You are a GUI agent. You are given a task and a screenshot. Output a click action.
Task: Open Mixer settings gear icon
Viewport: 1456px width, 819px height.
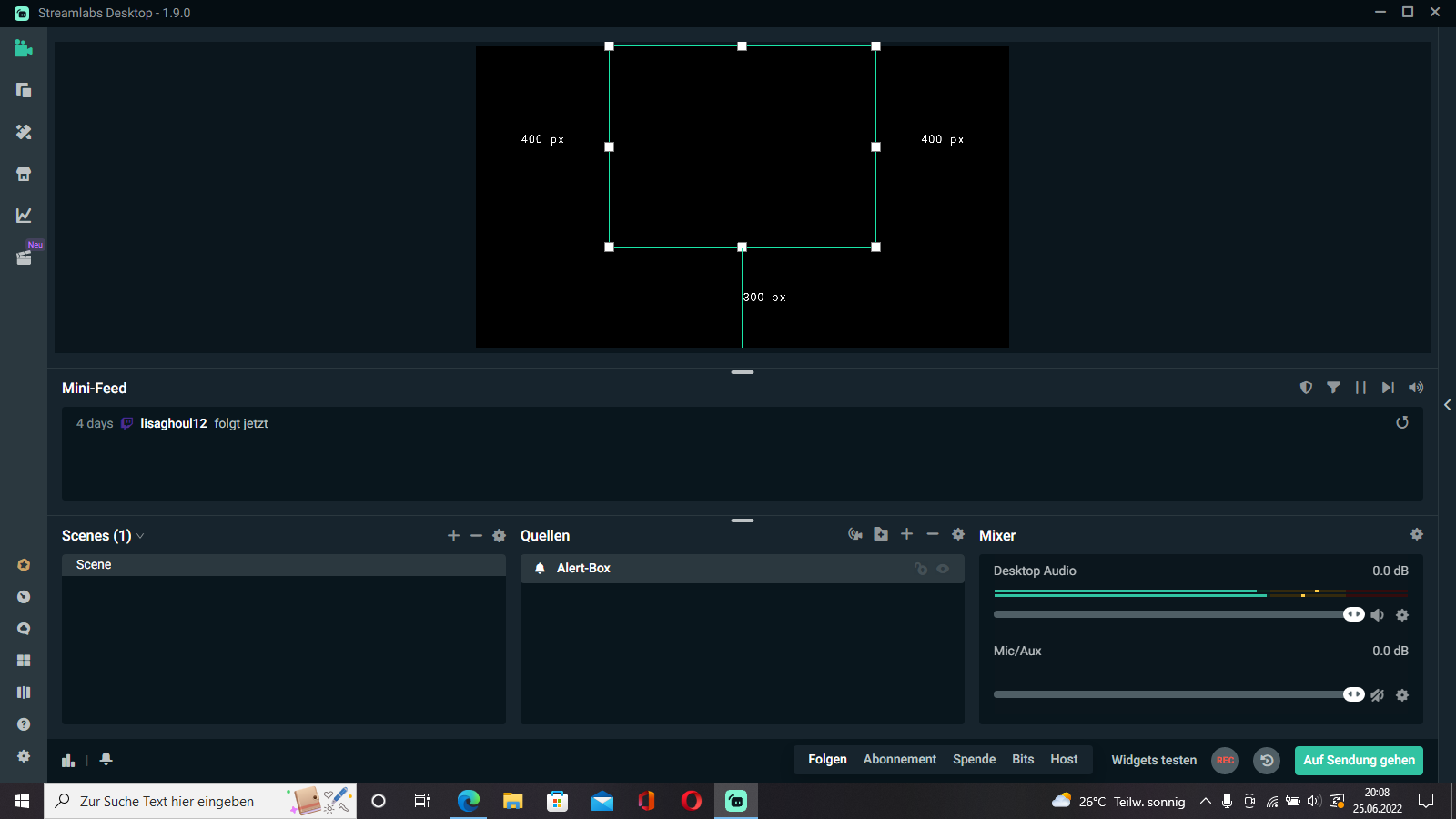click(x=1416, y=534)
